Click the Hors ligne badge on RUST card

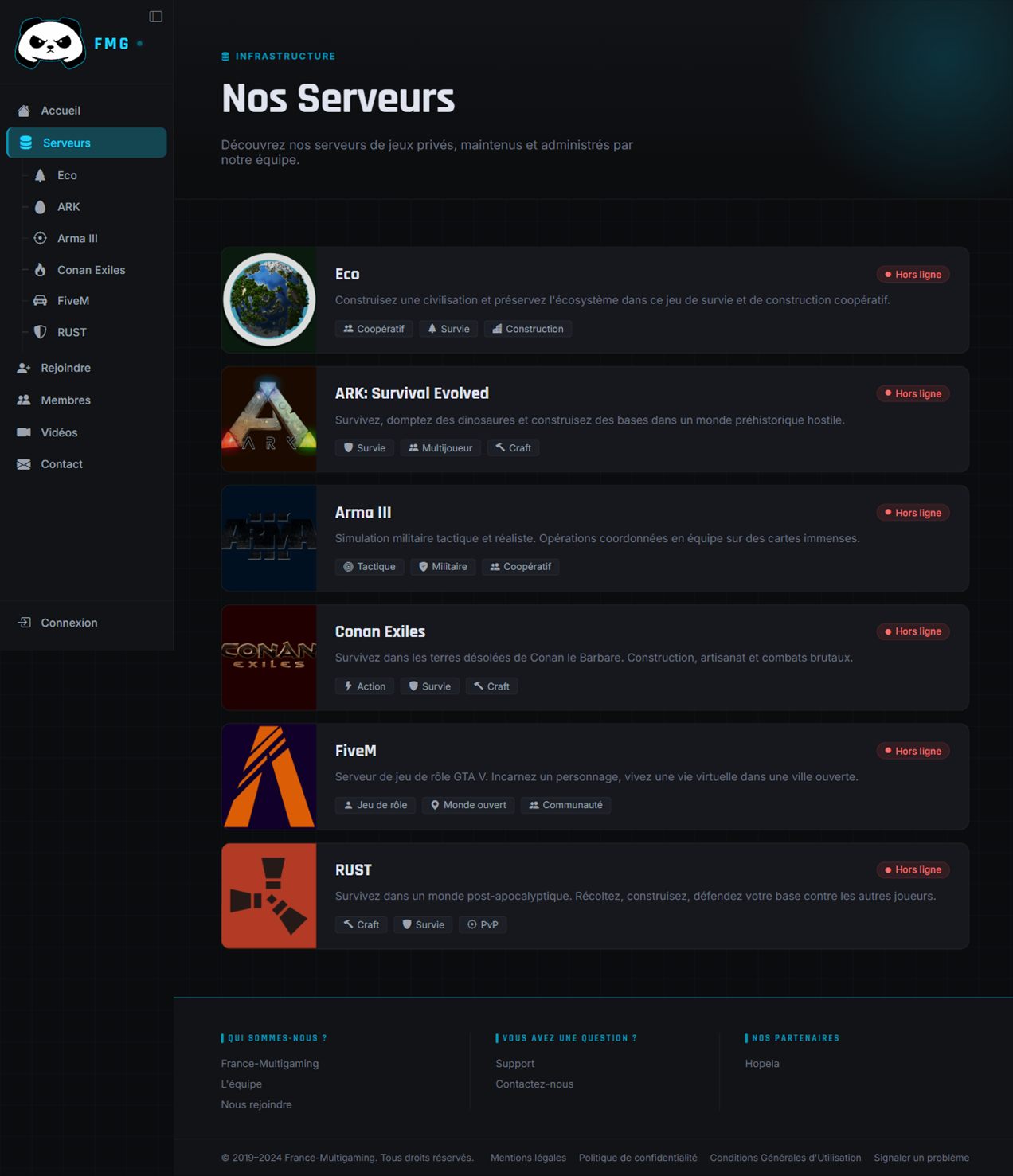pos(913,869)
